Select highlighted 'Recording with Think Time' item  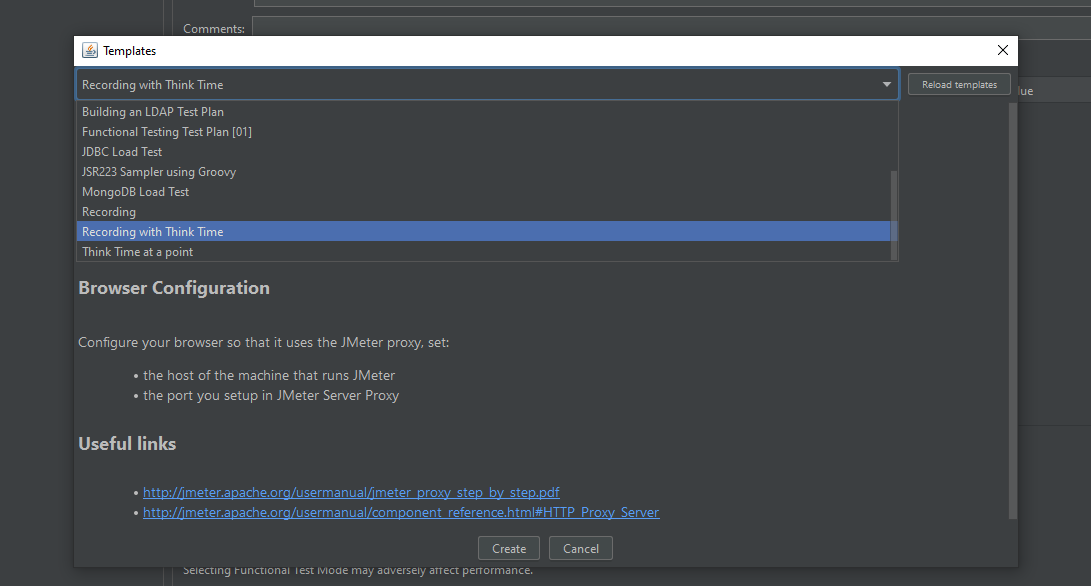coord(484,232)
